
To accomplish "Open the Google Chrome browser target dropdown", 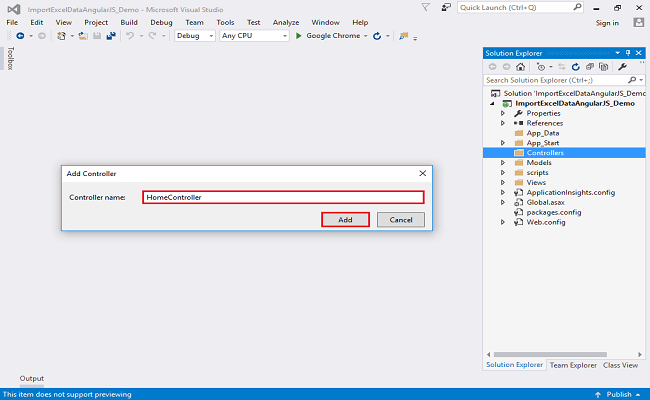I will pyautogui.click(x=366, y=36).
